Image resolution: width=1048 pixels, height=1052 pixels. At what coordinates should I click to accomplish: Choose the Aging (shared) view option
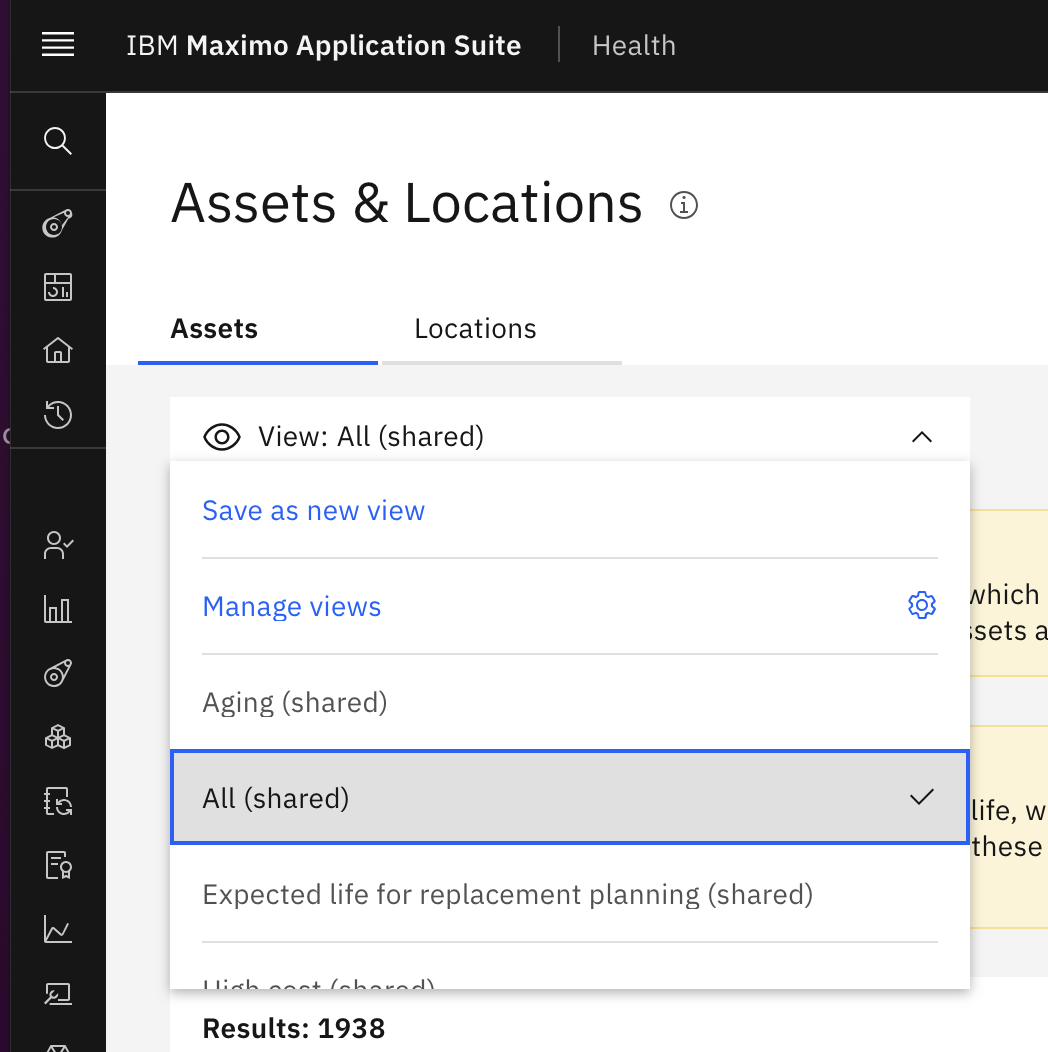[295, 702]
